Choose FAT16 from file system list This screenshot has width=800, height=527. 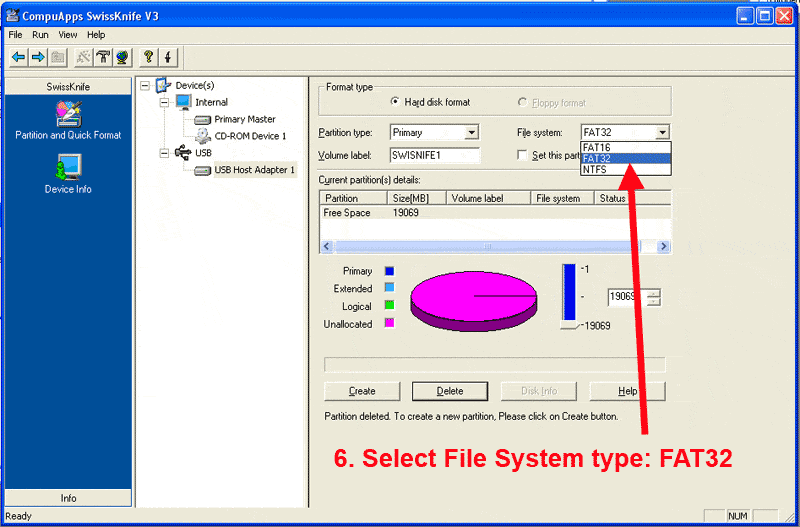click(x=625, y=147)
